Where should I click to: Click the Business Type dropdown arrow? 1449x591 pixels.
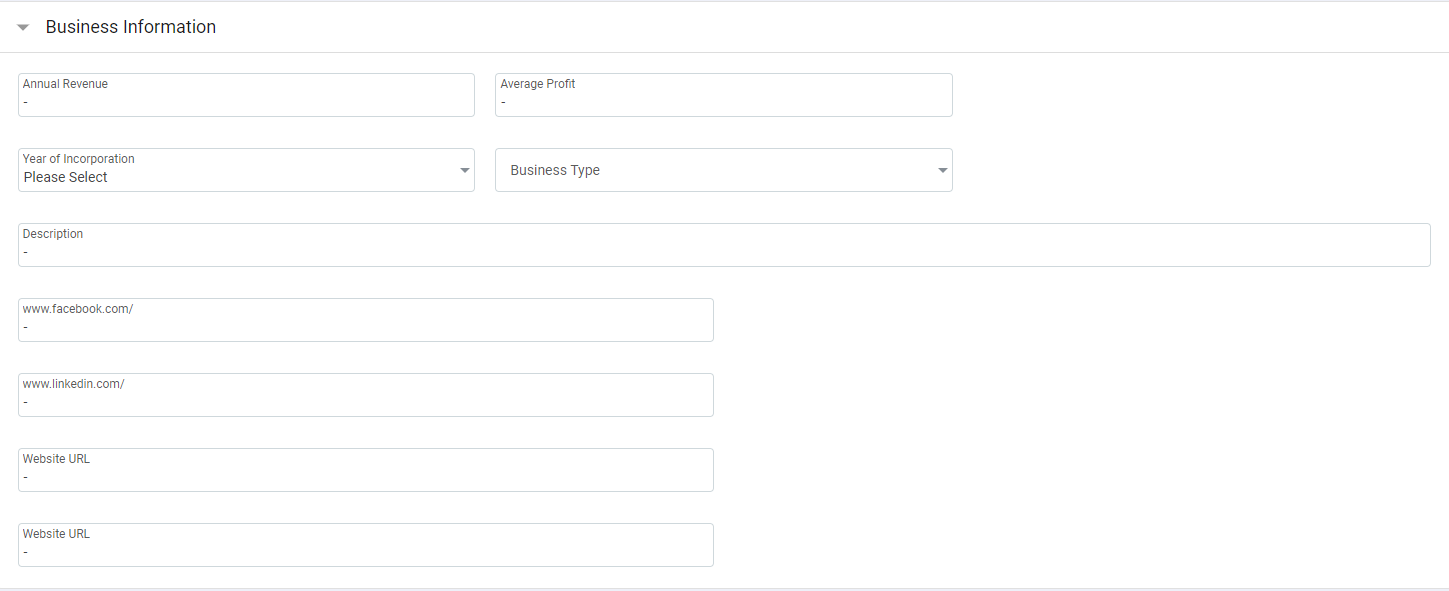(942, 171)
